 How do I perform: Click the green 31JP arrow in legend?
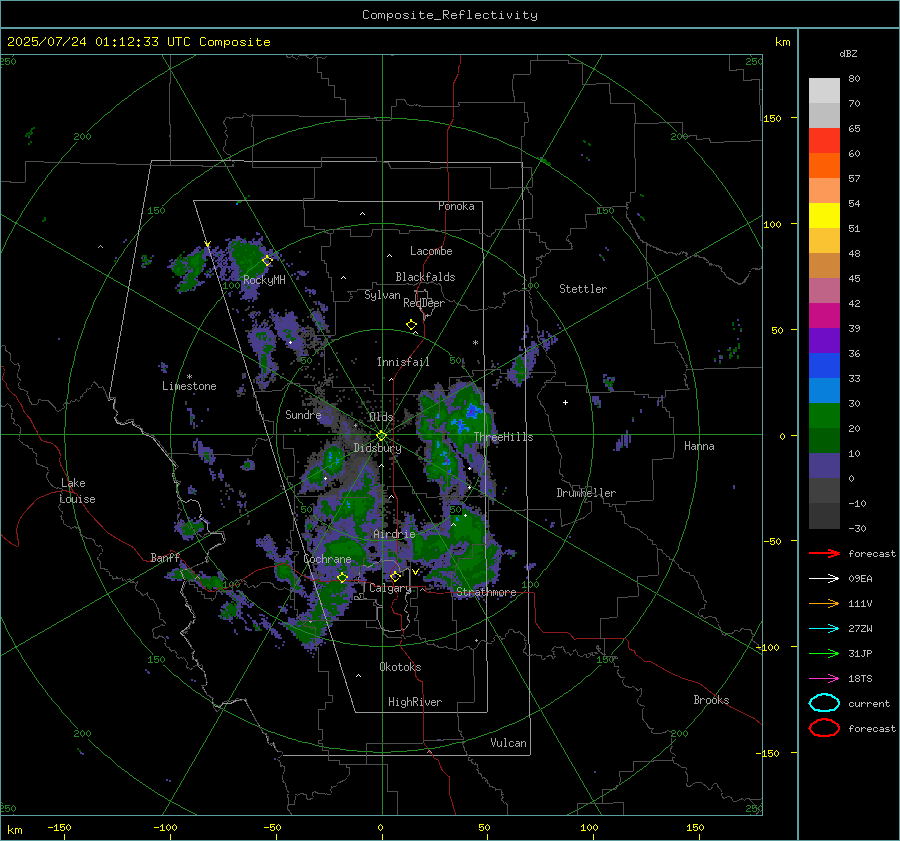pyautogui.click(x=824, y=653)
